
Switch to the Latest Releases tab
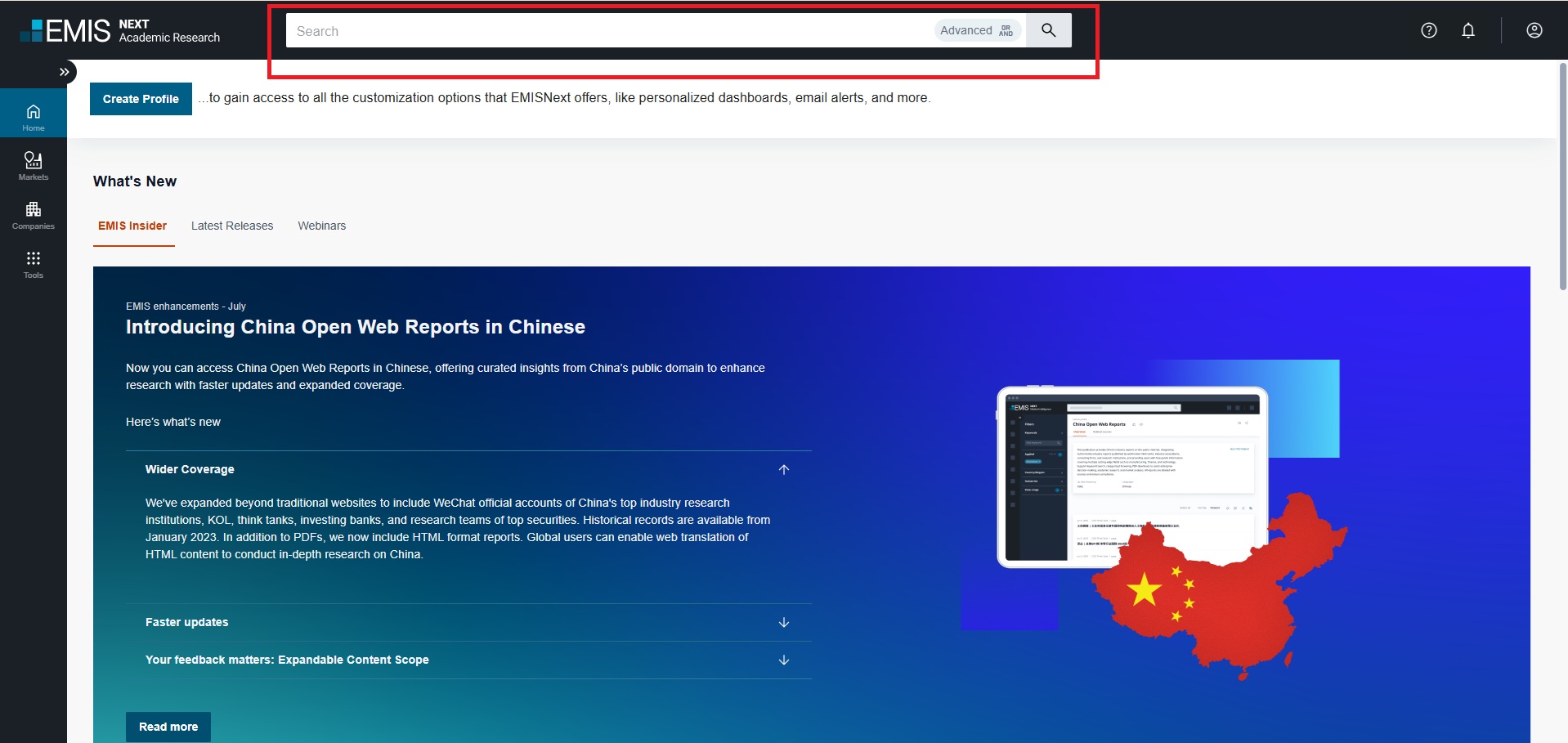pos(232,226)
